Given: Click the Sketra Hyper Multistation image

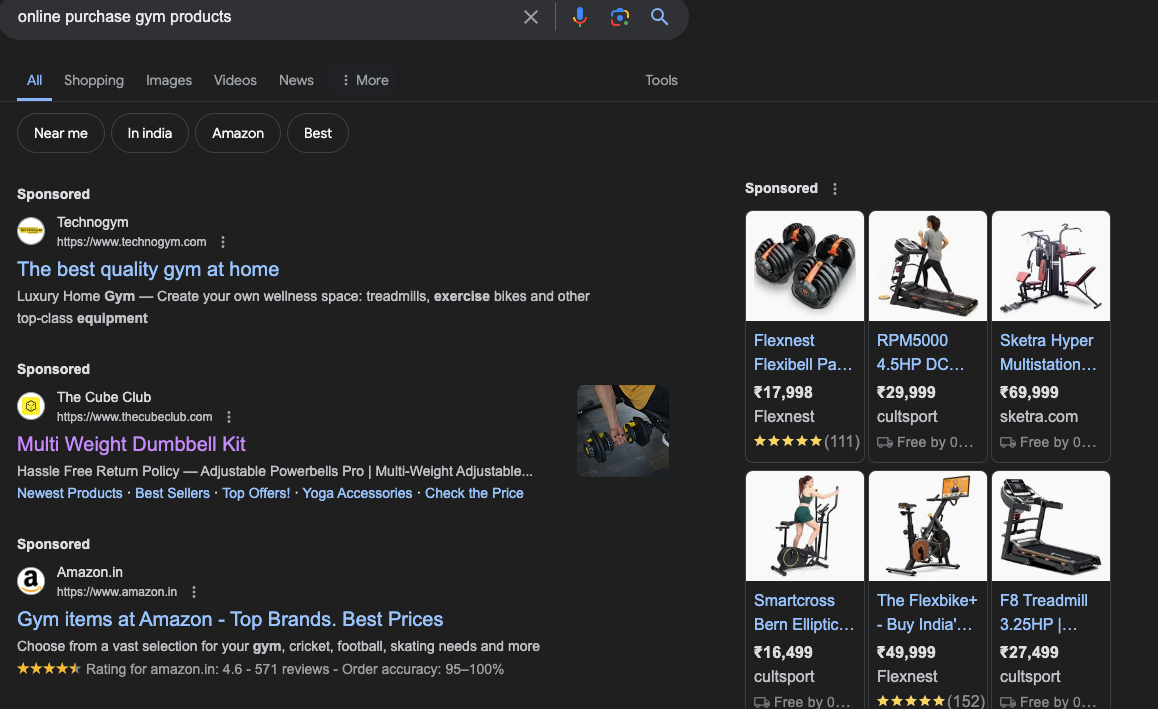Looking at the screenshot, I should [x=1051, y=267].
